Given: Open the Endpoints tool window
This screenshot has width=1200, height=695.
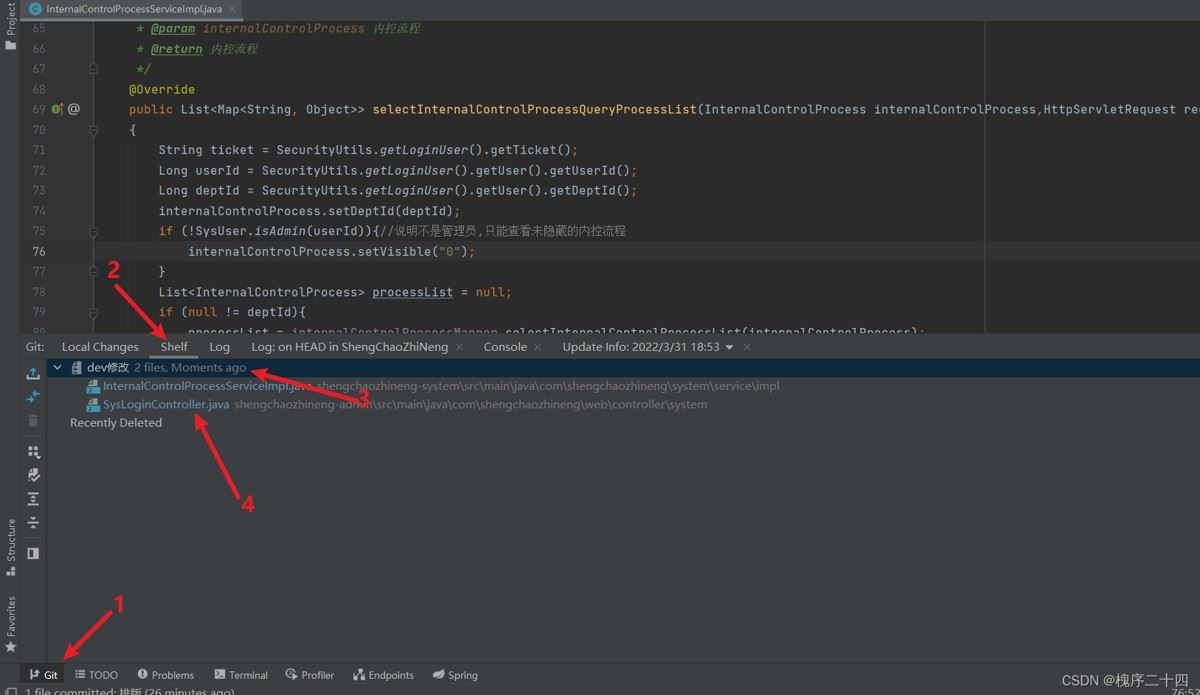Looking at the screenshot, I should point(382,675).
